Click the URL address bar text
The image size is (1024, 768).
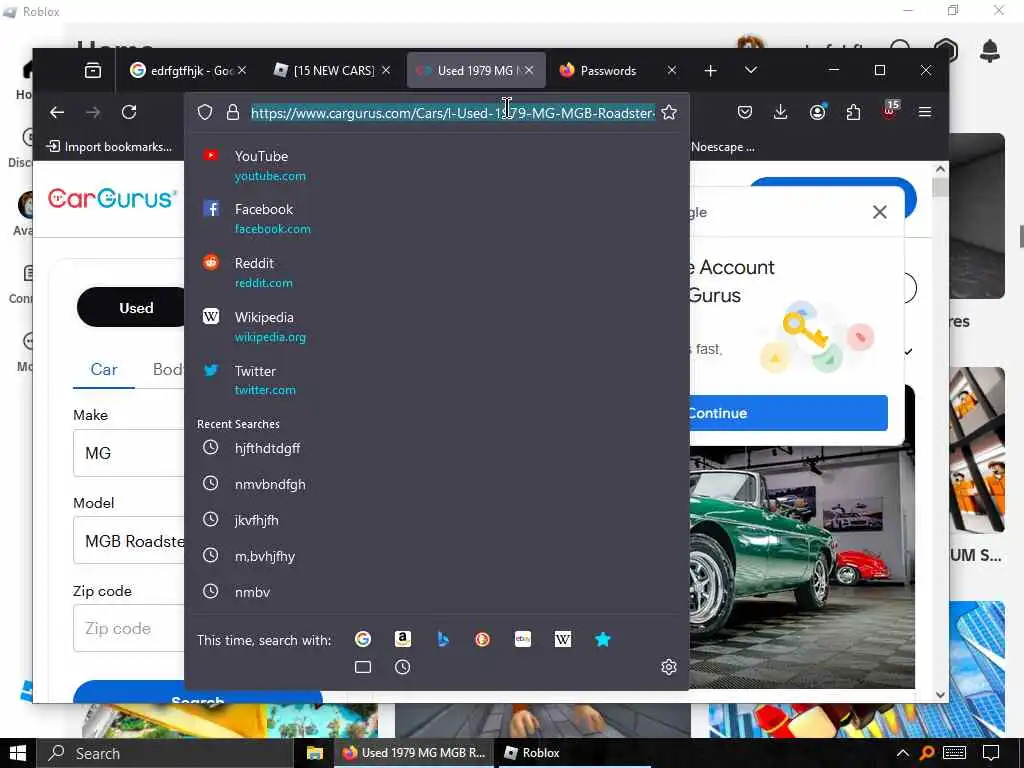[453, 113]
